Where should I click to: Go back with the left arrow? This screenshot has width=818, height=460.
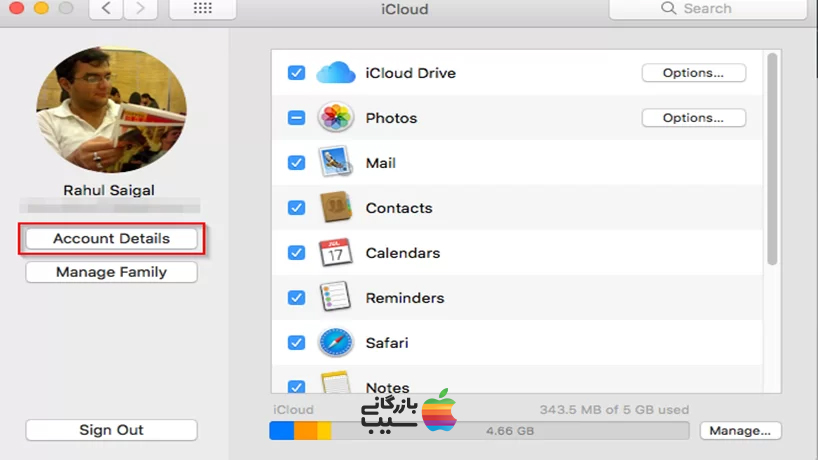pos(106,8)
